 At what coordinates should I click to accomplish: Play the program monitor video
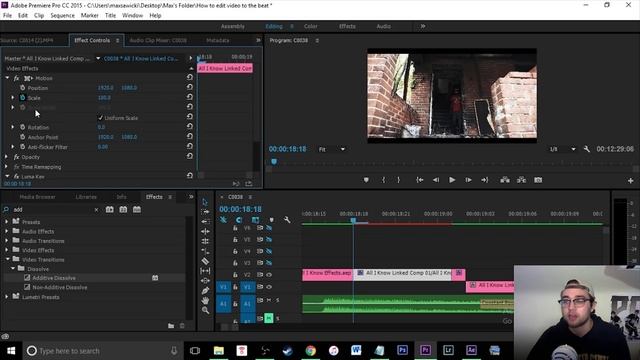coord(452,180)
